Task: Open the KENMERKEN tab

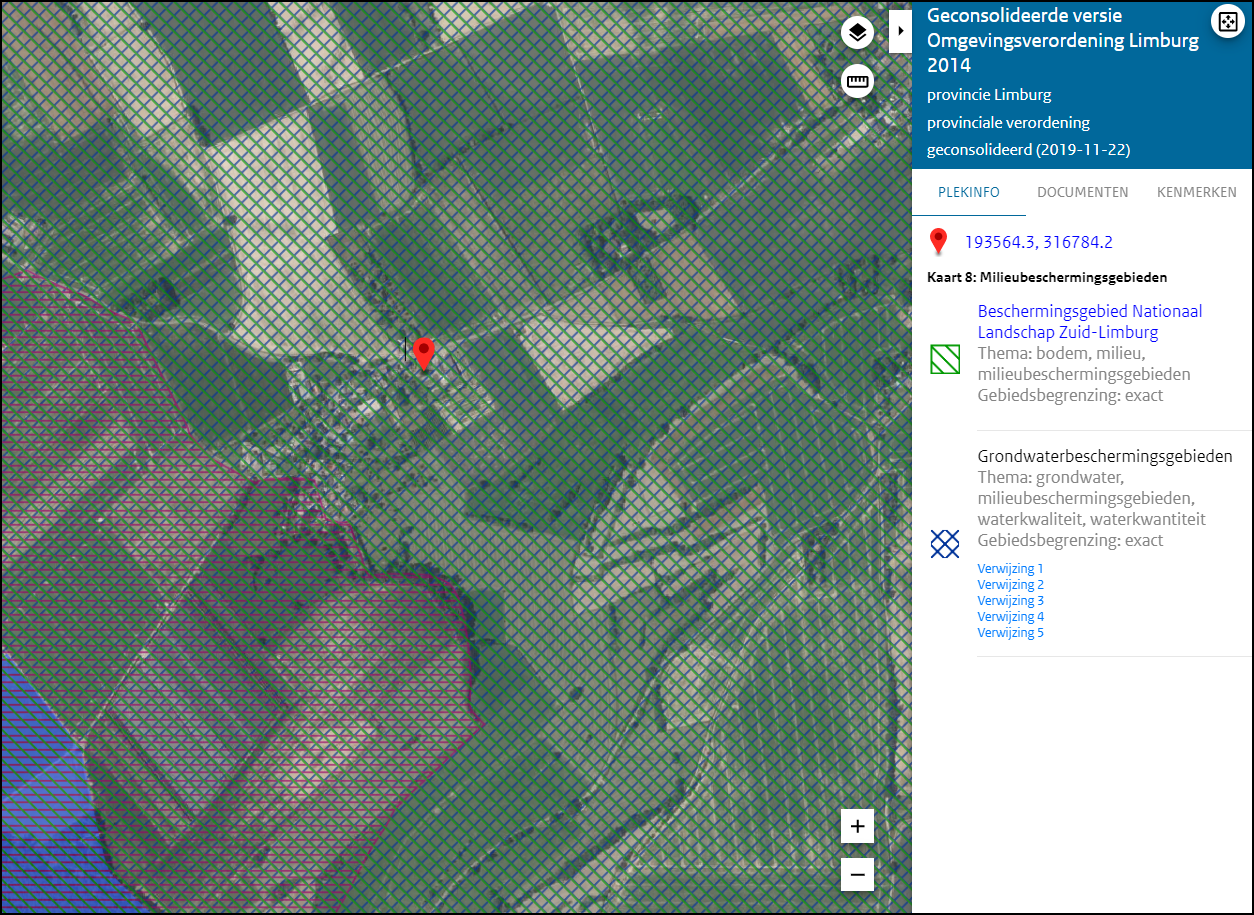Action: (x=1197, y=192)
